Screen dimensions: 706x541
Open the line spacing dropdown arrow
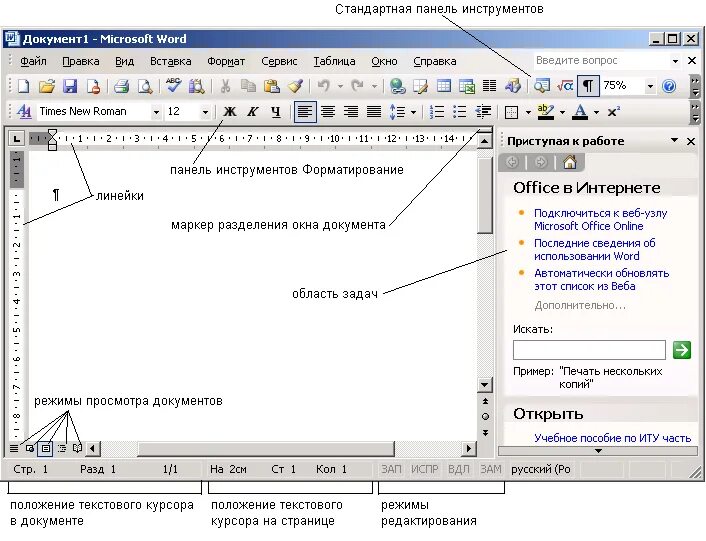(x=413, y=112)
